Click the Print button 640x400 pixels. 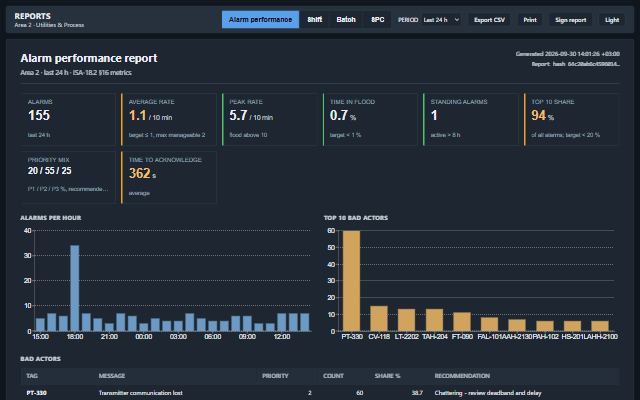[x=530, y=20]
